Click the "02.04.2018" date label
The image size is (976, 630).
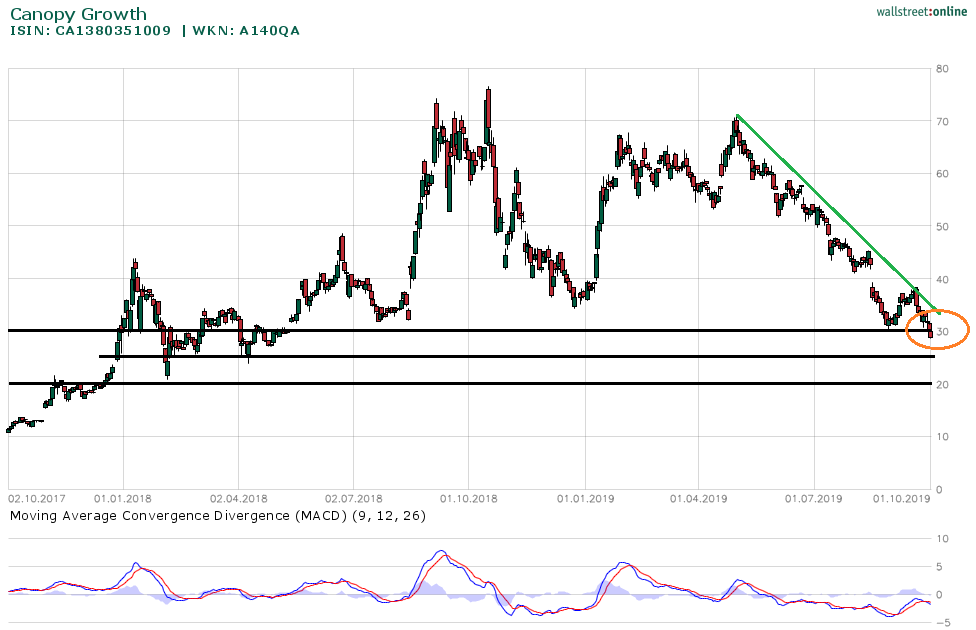click(238, 499)
